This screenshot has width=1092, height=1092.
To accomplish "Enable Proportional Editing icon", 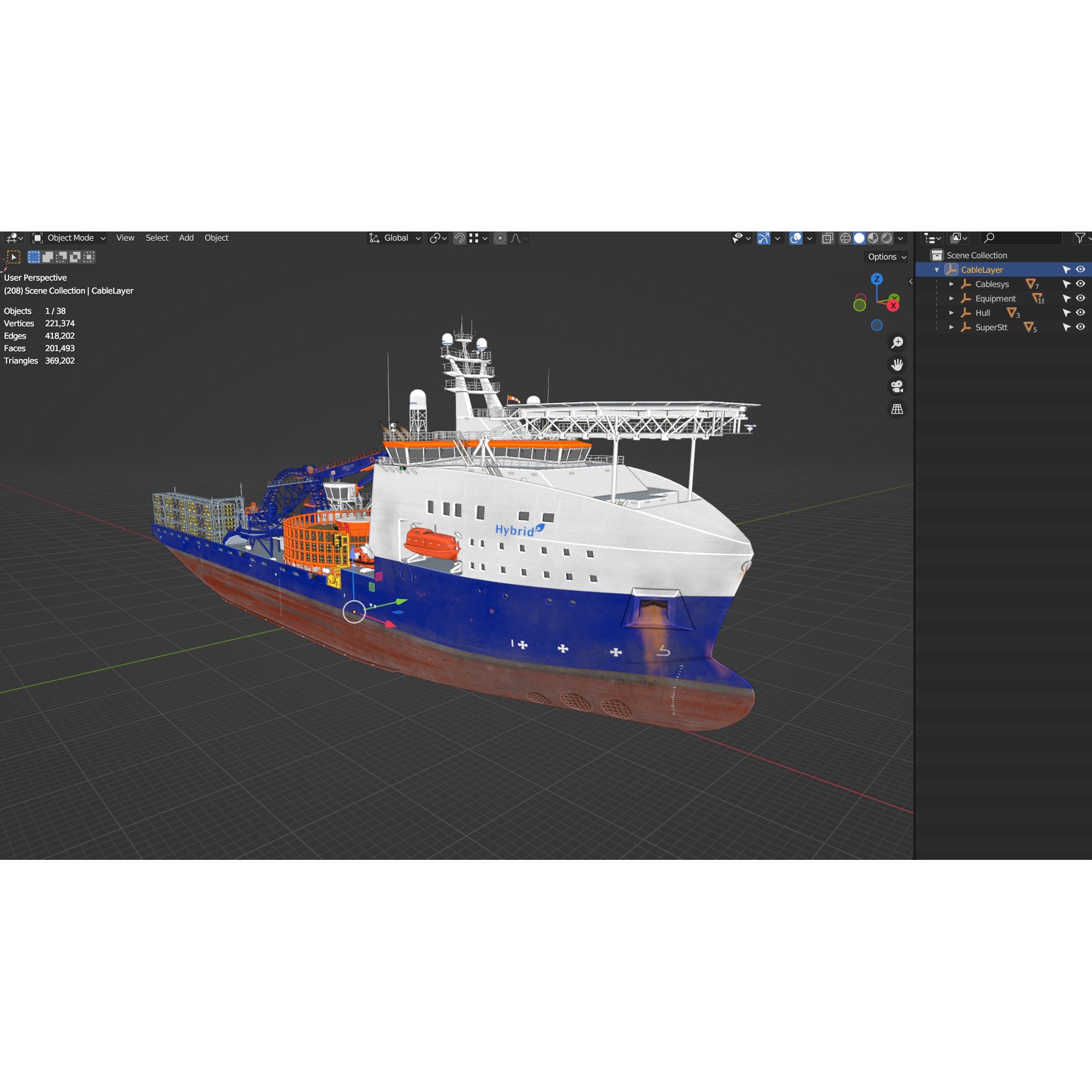I will point(499,238).
